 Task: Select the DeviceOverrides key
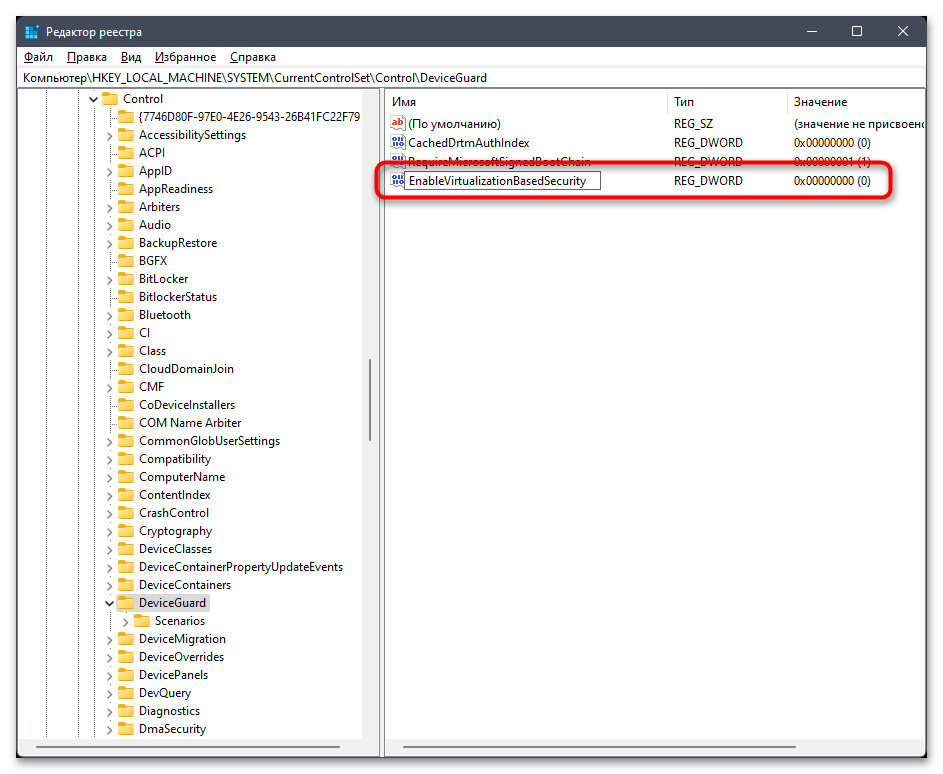[x=181, y=657]
